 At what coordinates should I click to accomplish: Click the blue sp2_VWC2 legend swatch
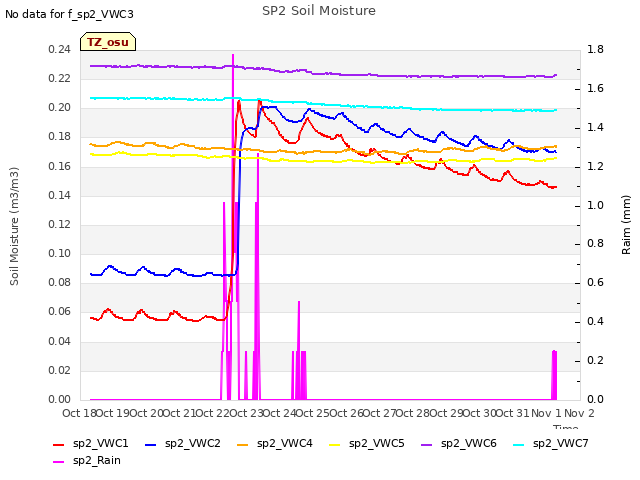point(151,444)
